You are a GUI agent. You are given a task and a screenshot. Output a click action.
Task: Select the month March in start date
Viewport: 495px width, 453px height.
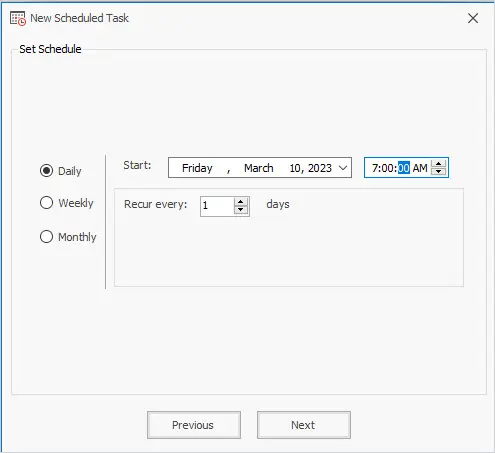pos(259,168)
